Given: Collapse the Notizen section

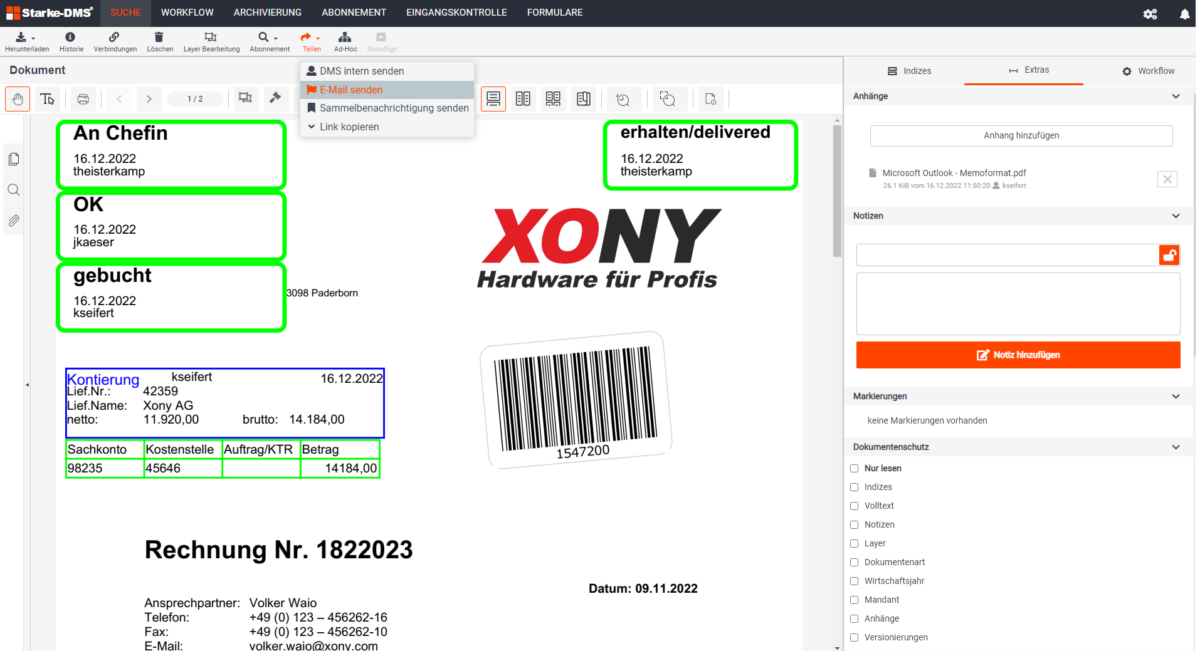Looking at the screenshot, I should [1176, 216].
